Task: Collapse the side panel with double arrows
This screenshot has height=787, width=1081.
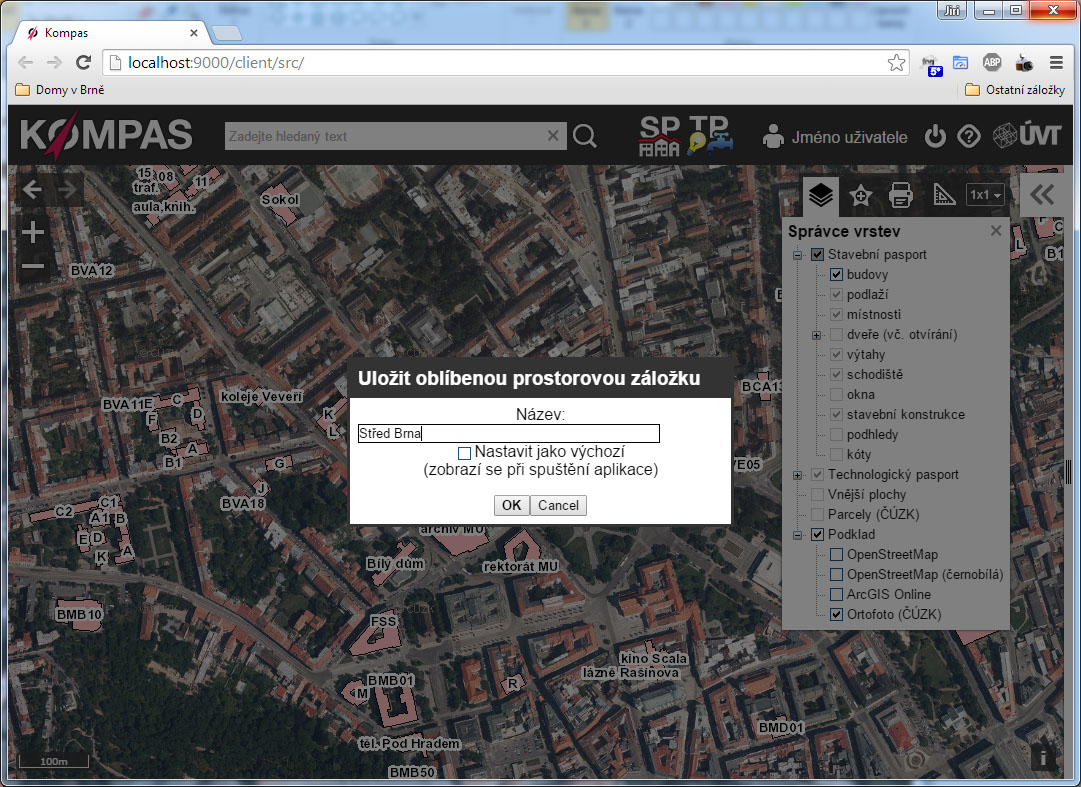Action: pos(1042,195)
